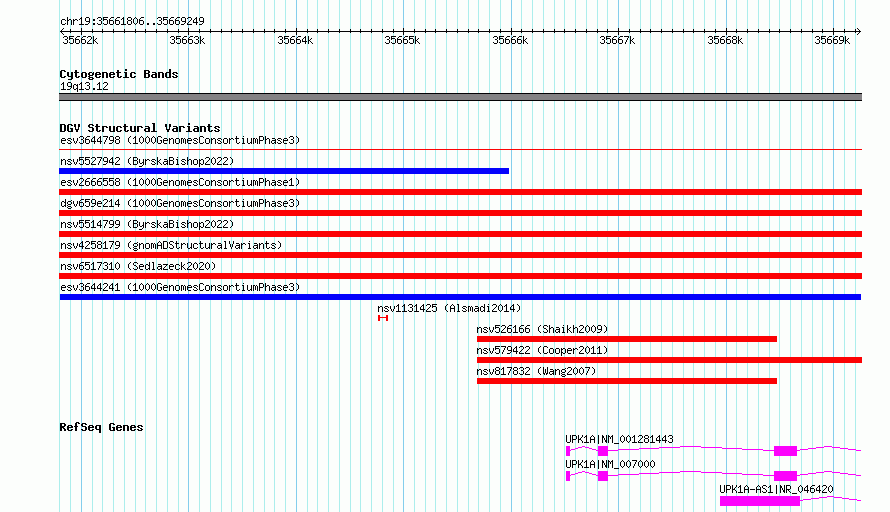Open variant nsv5527942 (ByrskaBishop2022) label
Image resolution: width=890 pixels, height=512 pixels.
click(x=147, y=161)
